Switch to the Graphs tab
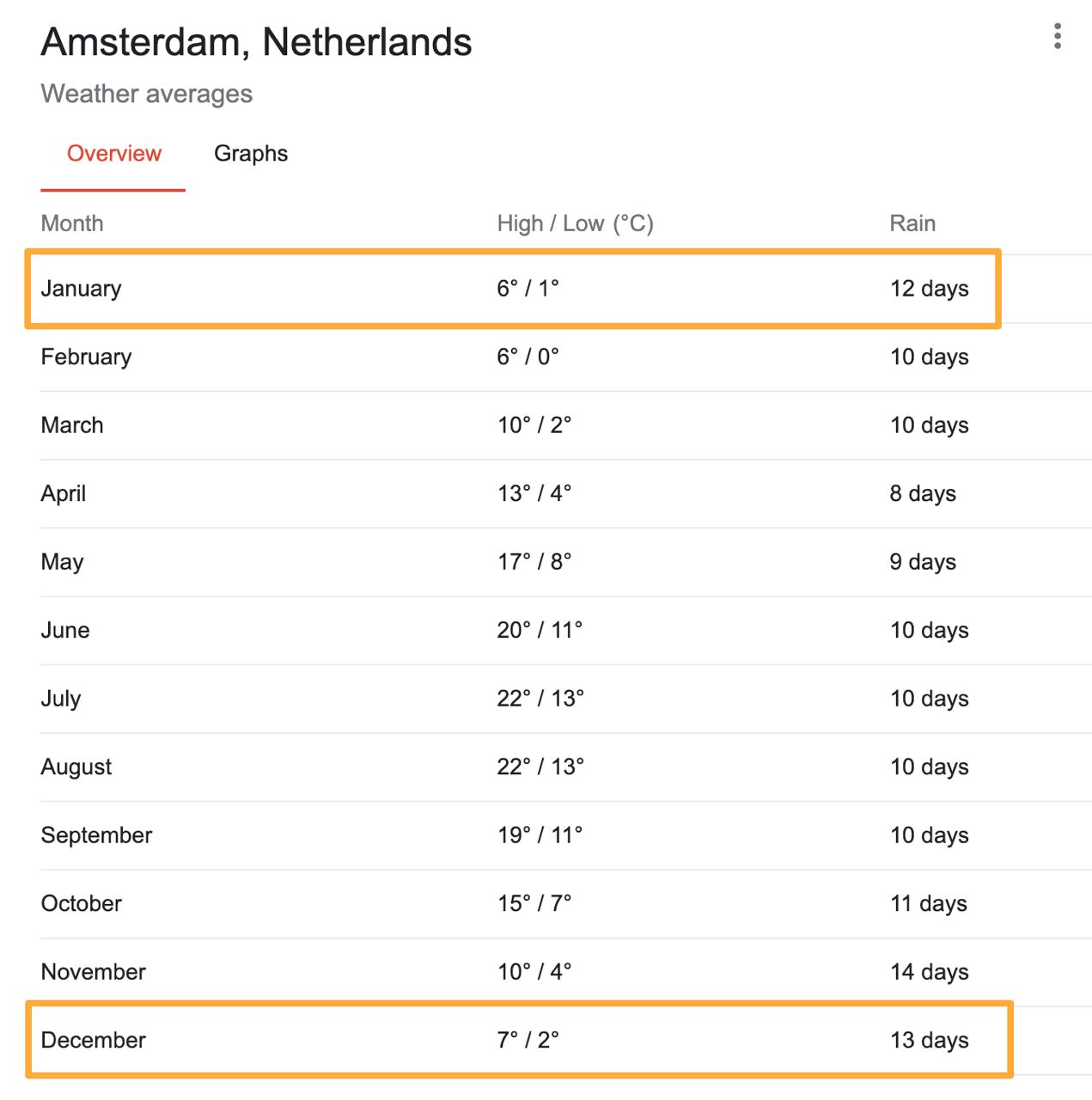Viewport: 1092px width, 1100px height. [x=250, y=154]
